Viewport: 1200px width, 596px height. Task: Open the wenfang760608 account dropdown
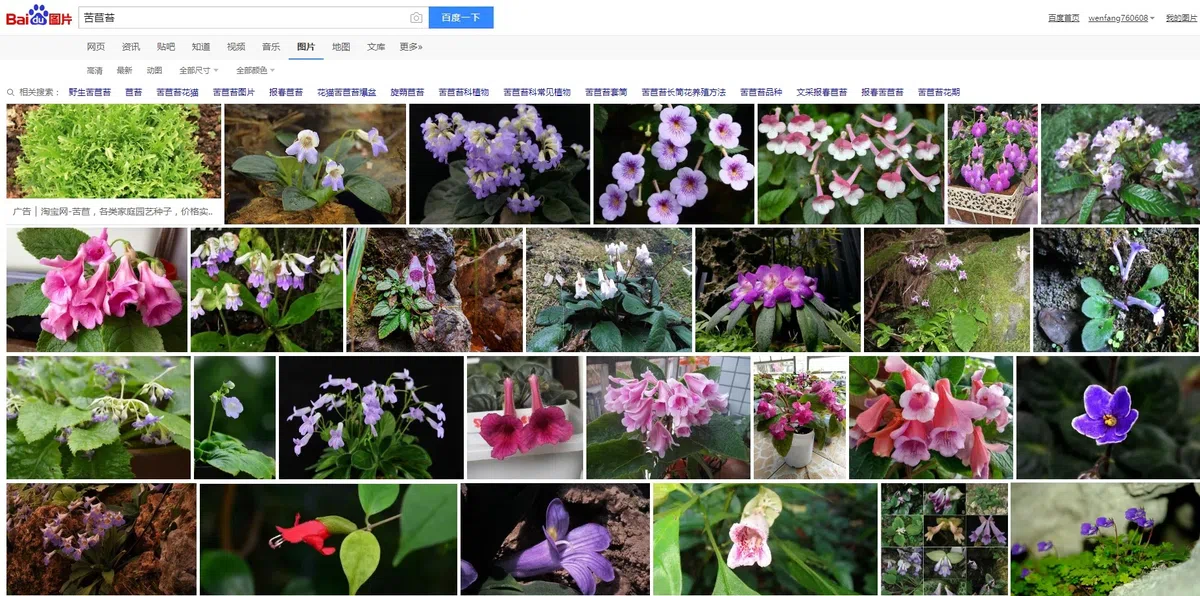pyautogui.click(x=1121, y=18)
